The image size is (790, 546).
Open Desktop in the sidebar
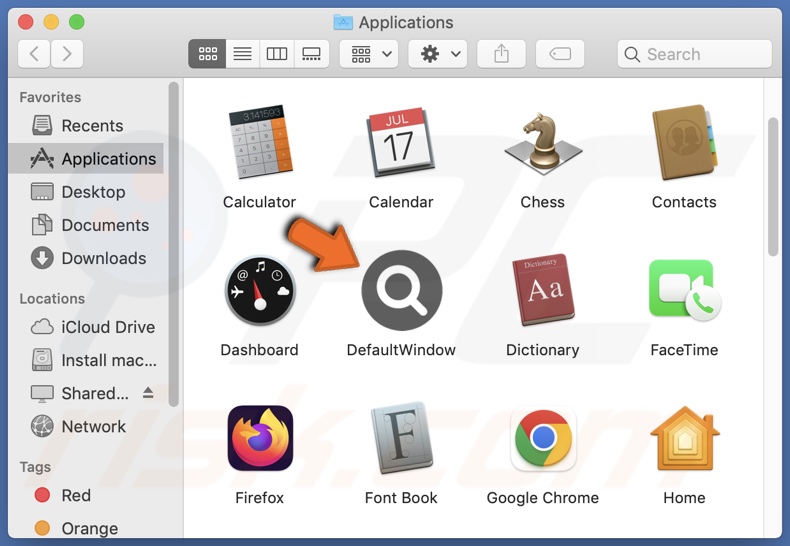click(x=86, y=192)
